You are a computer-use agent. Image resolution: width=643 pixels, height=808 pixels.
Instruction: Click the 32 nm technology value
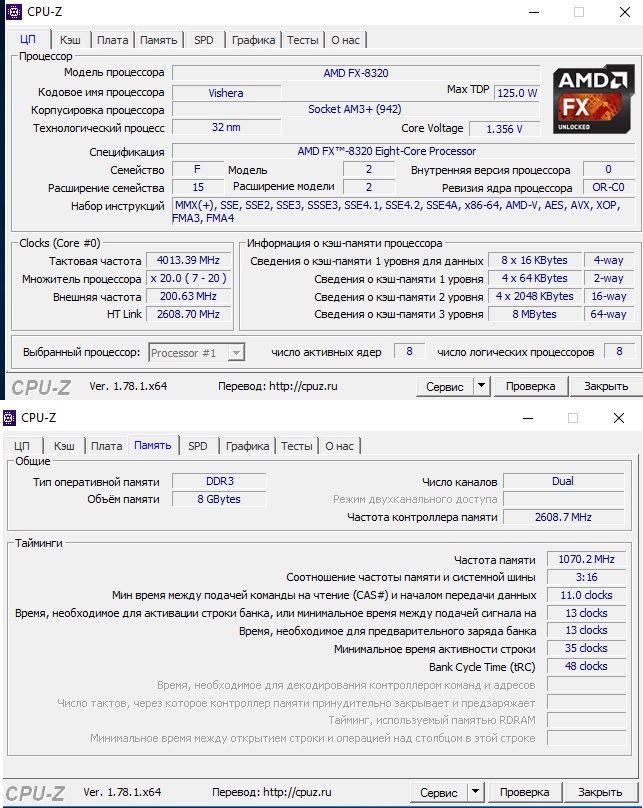point(226,127)
